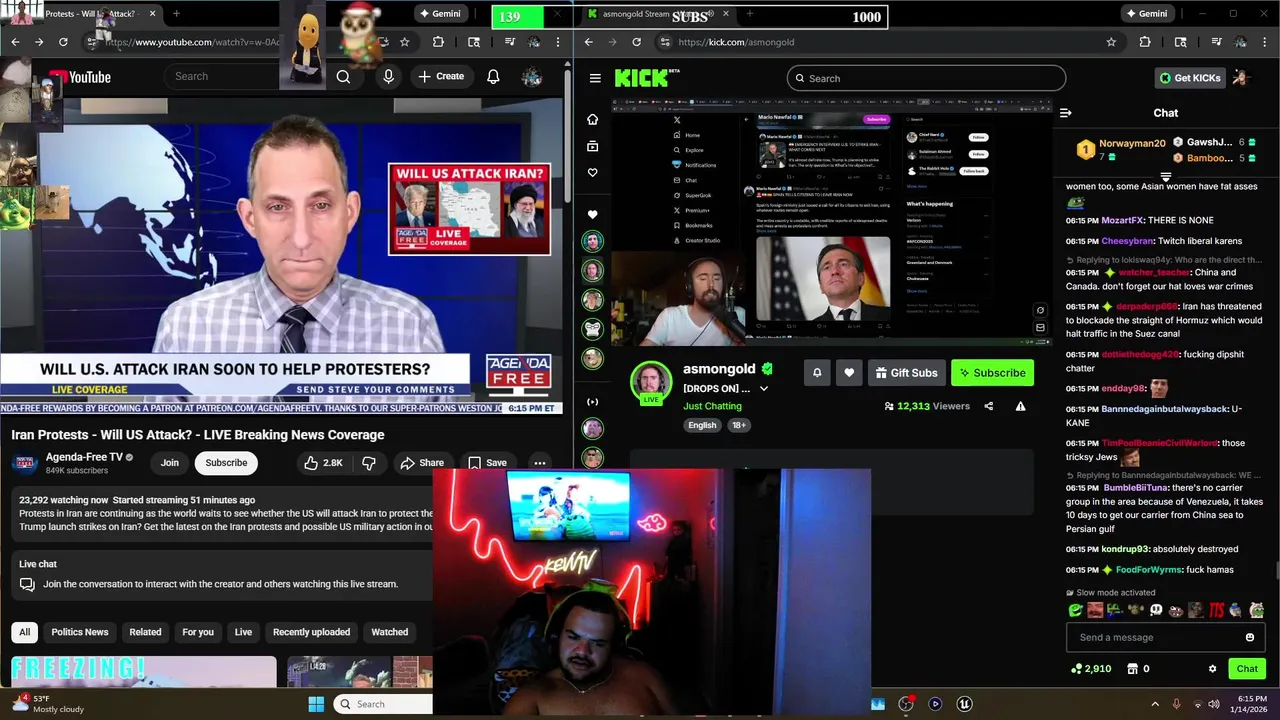
Task: Select 'All' filter chip on YouTube
Action: click(x=25, y=632)
